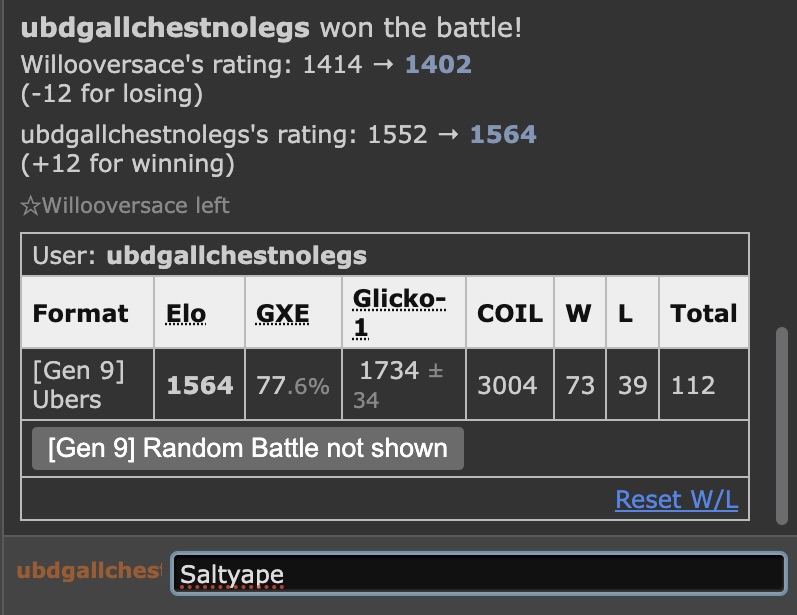The image size is (797, 615).
Task: Click the Reset W/L link
Action: [676, 499]
